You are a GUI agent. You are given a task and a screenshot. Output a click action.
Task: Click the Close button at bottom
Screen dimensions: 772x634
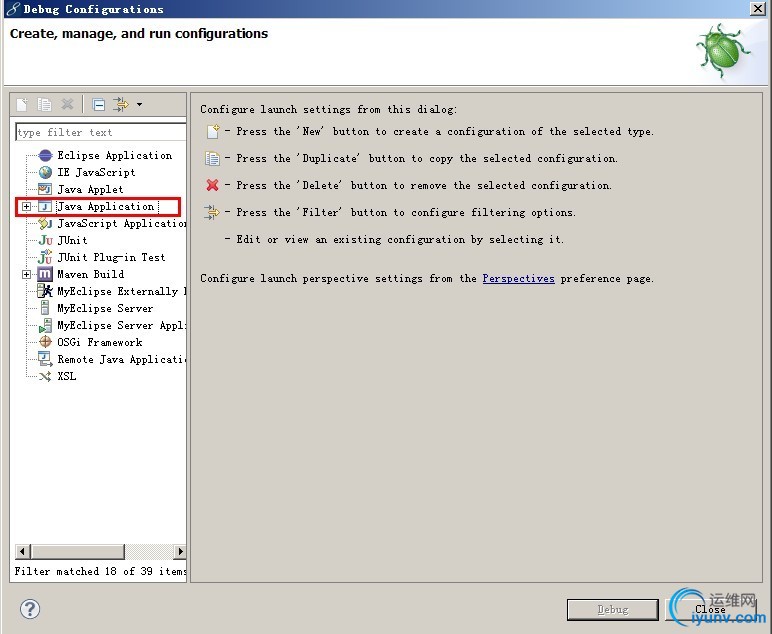click(x=710, y=610)
